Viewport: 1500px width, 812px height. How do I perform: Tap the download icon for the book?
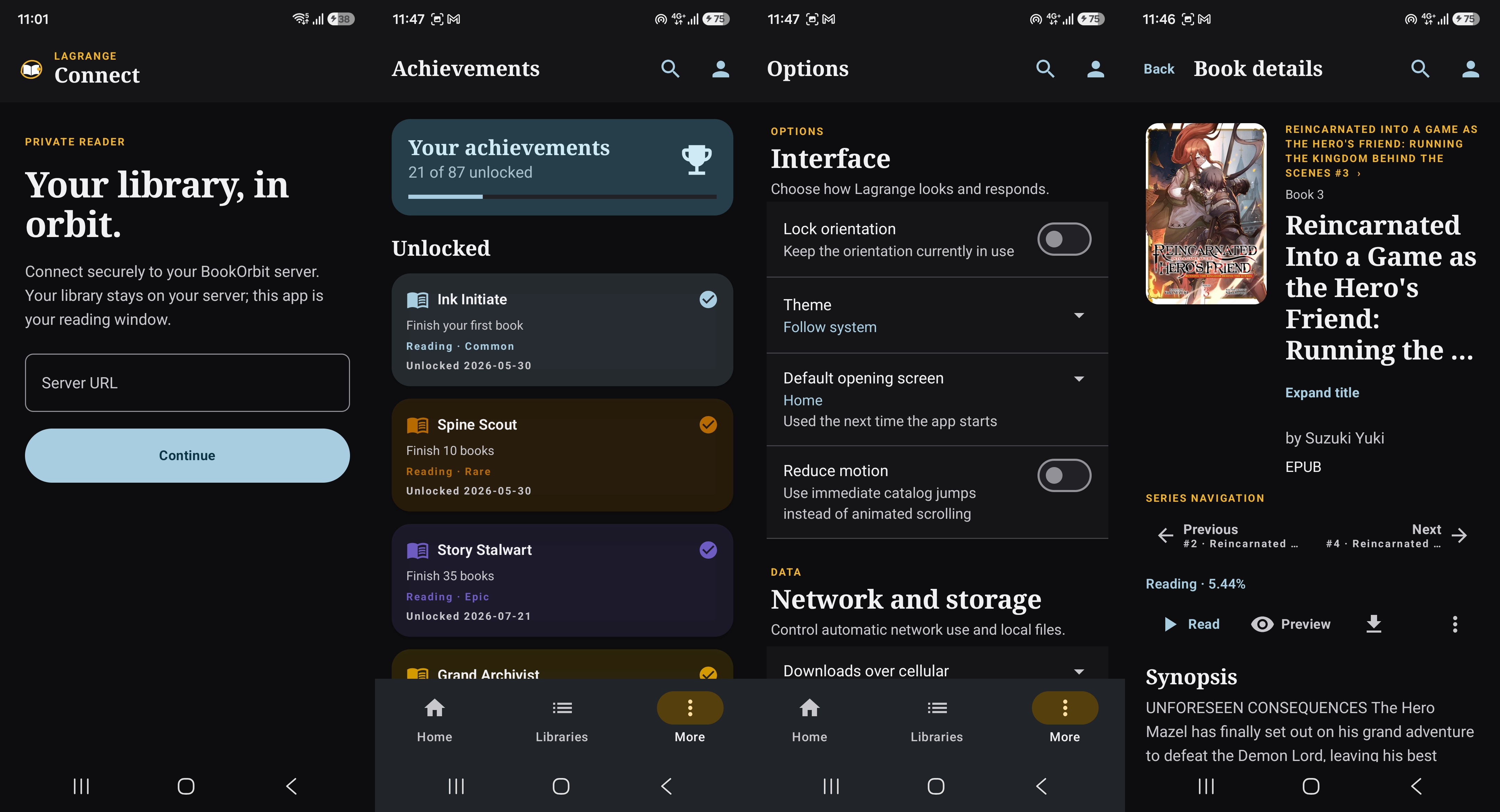coord(1374,624)
